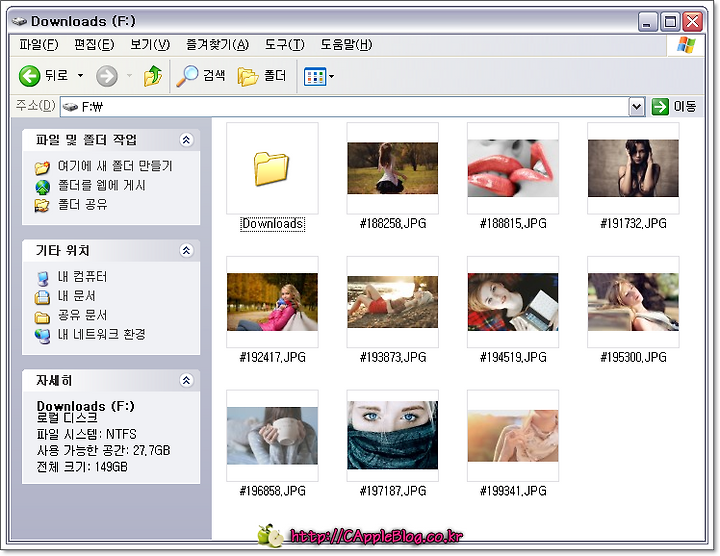Maximize the Downloads (F:) window
Viewport: 720px width, 556px height.
(670, 22)
